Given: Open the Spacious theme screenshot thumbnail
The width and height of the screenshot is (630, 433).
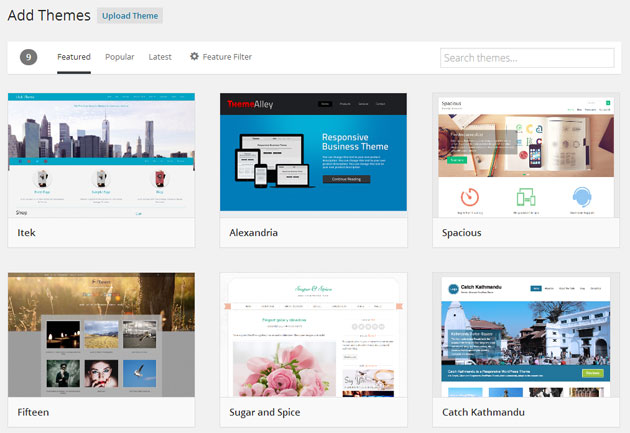Looking at the screenshot, I should [526, 155].
